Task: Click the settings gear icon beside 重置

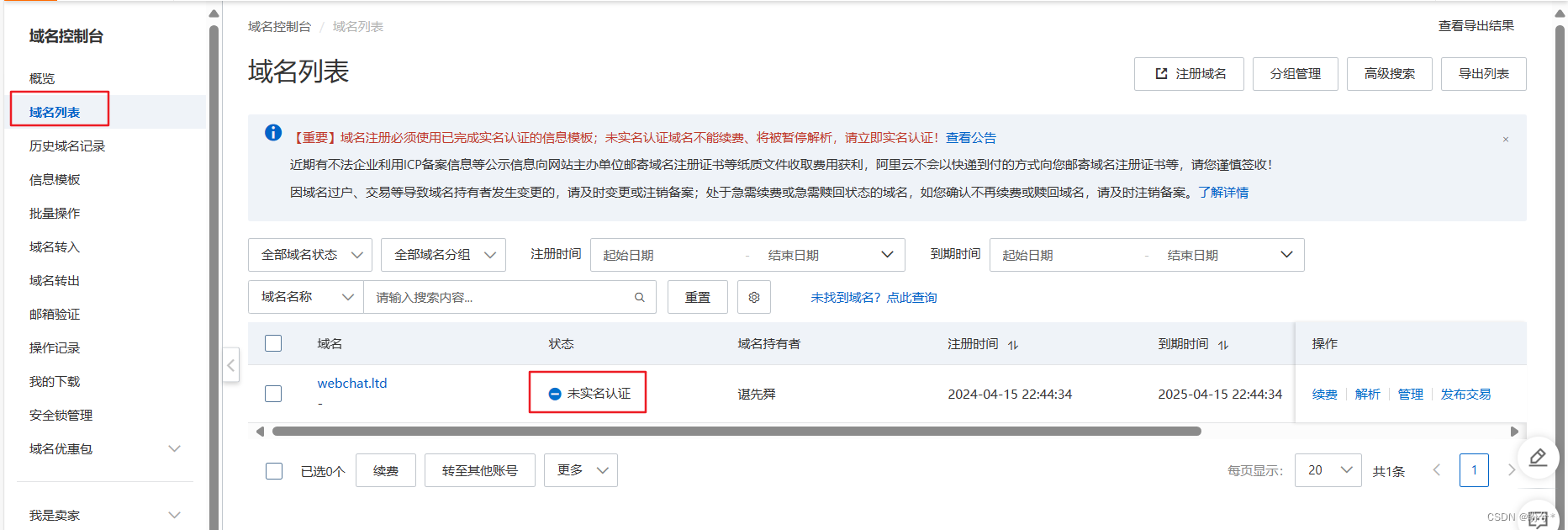Action: coord(754,297)
